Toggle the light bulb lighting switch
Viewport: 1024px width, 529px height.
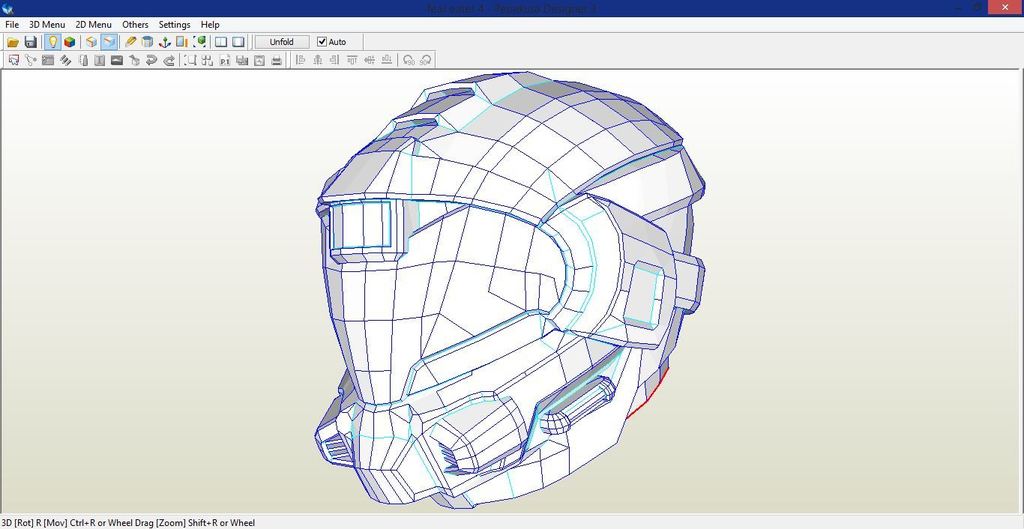(52, 42)
